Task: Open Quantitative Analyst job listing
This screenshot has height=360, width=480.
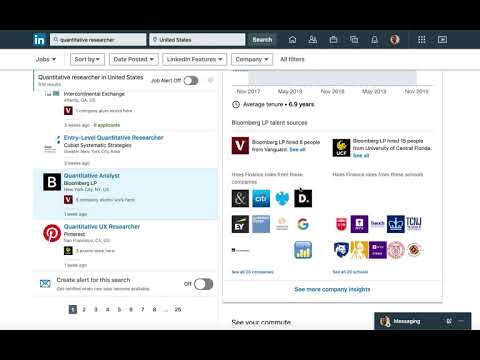Action: [92, 176]
